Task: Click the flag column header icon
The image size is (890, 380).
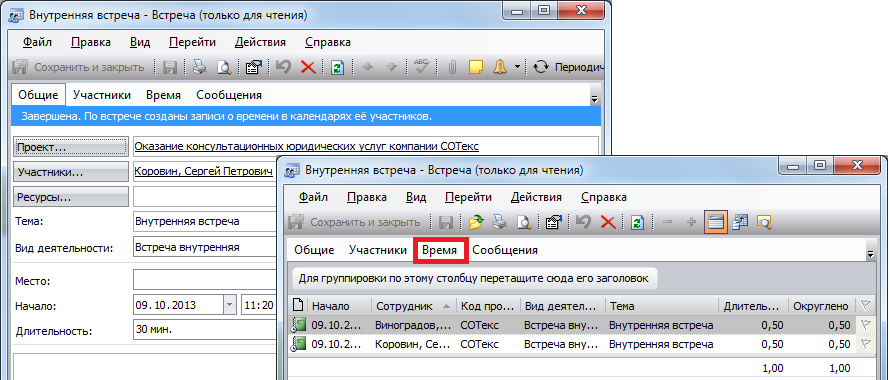Action: click(865, 306)
